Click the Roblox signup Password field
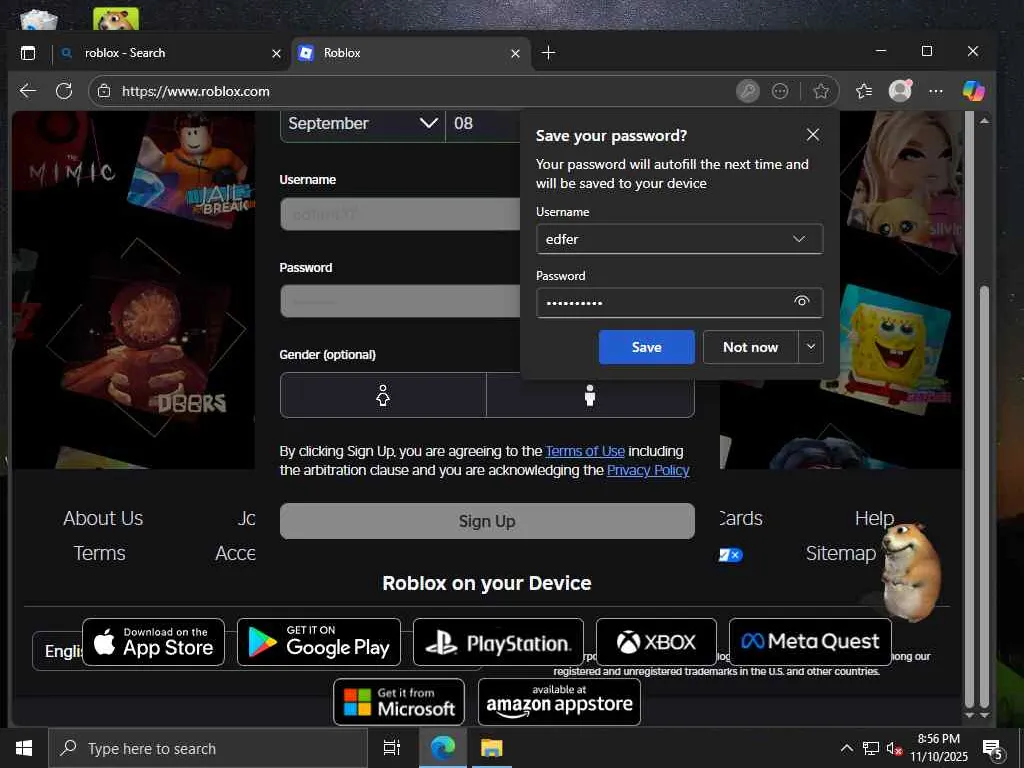The height and width of the screenshot is (768, 1024). [400, 301]
